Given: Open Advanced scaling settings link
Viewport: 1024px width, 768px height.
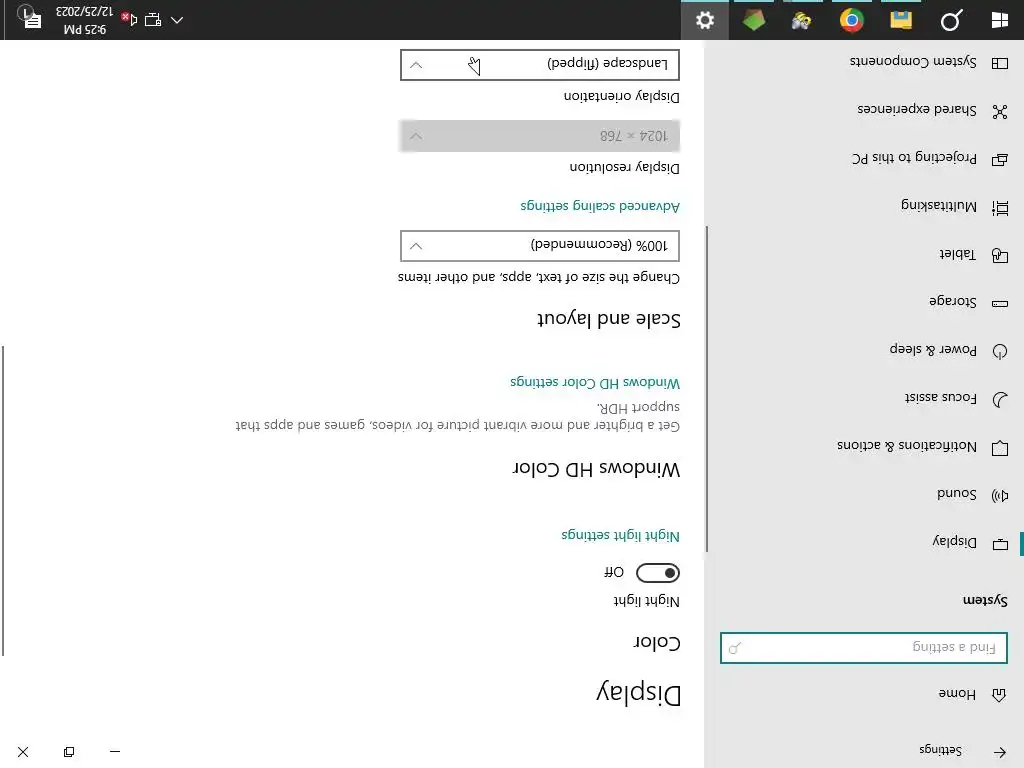Looking at the screenshot, I should [x=600, y=206].
